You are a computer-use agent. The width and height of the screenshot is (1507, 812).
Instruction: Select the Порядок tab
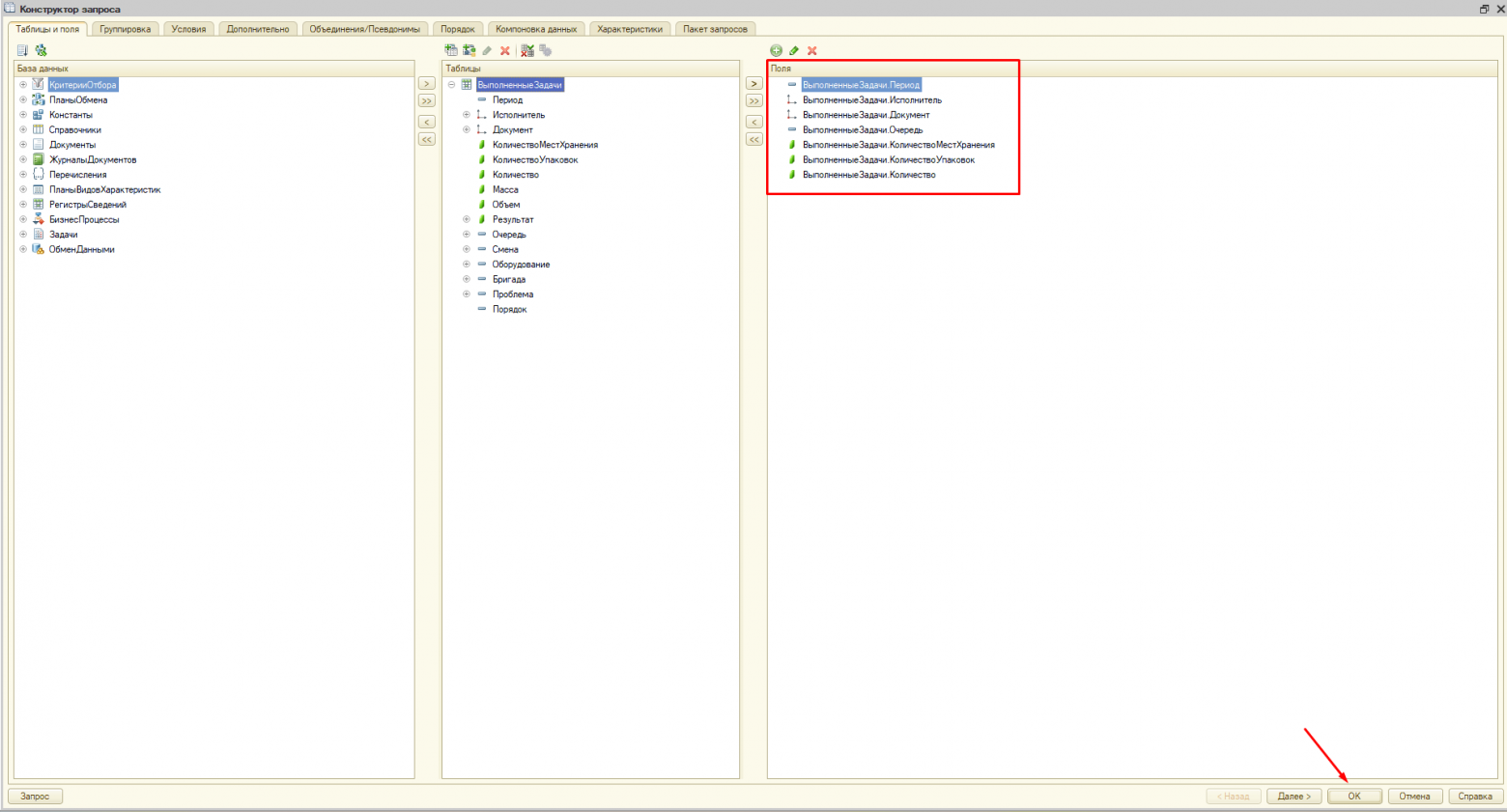point(458,29)
